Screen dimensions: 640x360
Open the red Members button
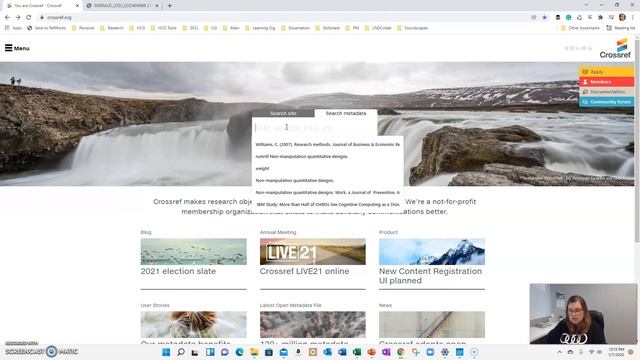[607, 82]
